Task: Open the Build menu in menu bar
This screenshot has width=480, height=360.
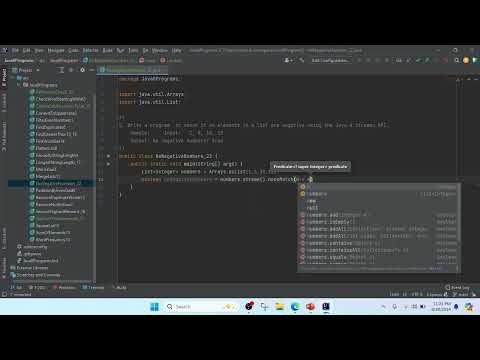Action: pyautogui.click(x=107, y=50)
